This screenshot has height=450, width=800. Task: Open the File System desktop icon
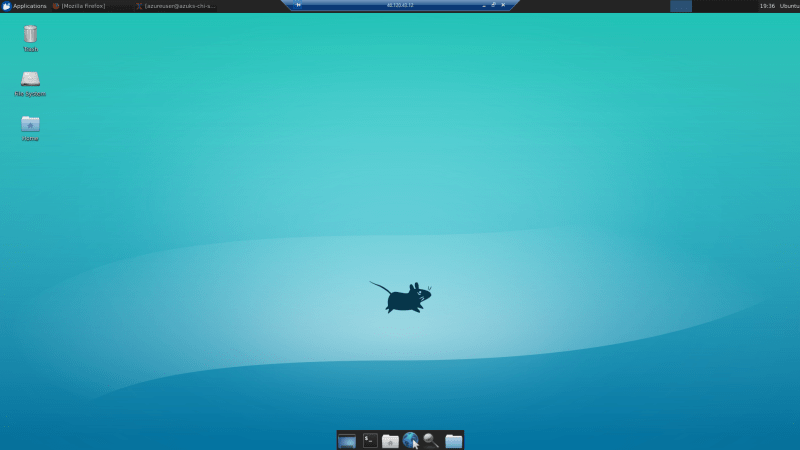[x=30, y=84]
